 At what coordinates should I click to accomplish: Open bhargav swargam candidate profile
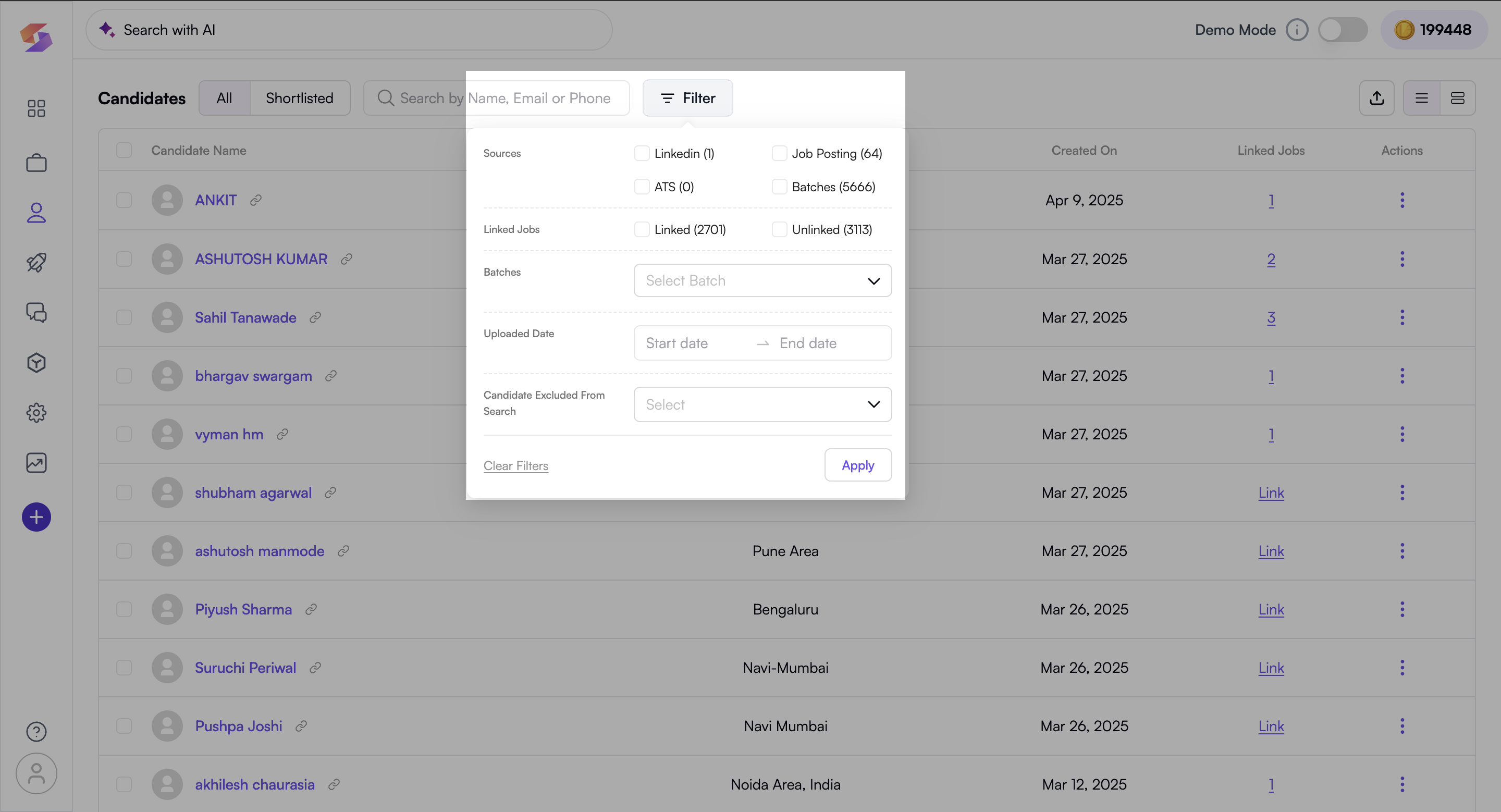coord(253,376)
